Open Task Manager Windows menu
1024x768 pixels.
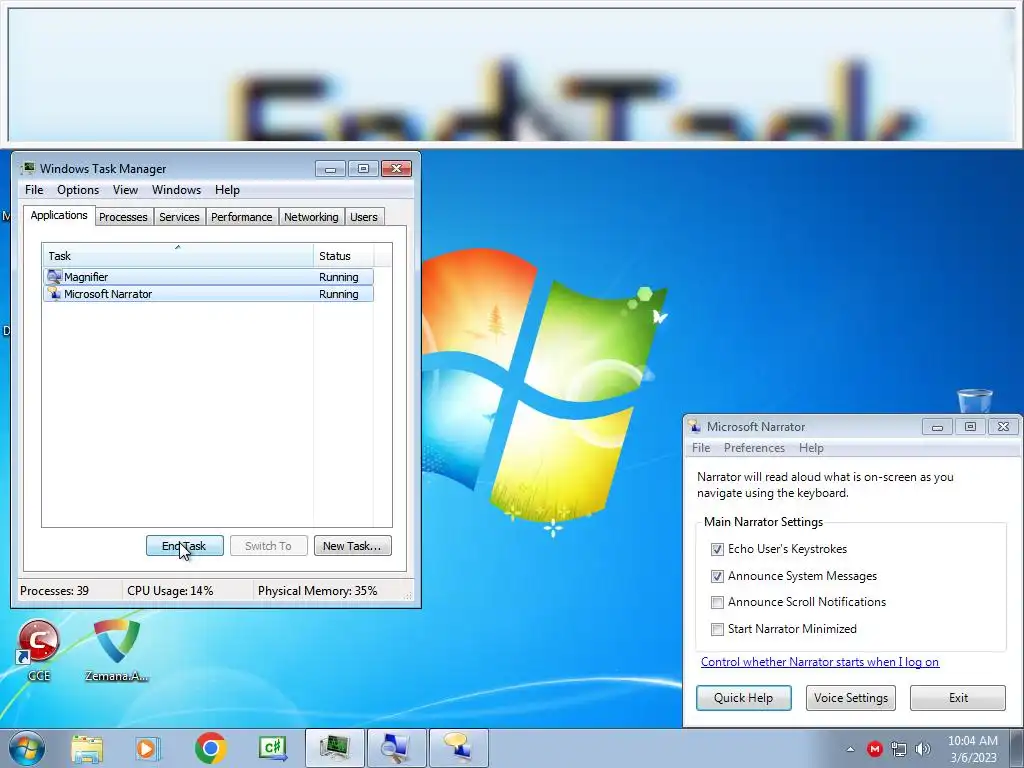176,190
